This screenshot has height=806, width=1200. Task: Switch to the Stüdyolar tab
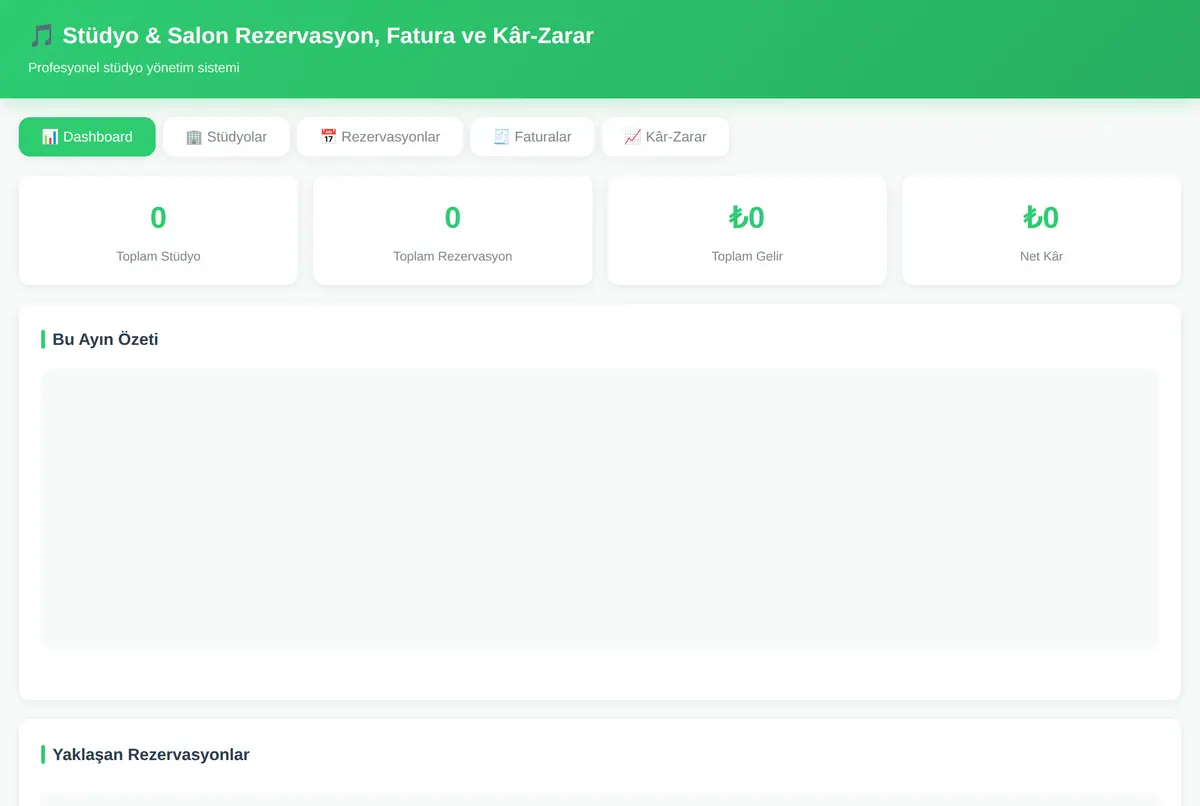click(x=226, y=137)
